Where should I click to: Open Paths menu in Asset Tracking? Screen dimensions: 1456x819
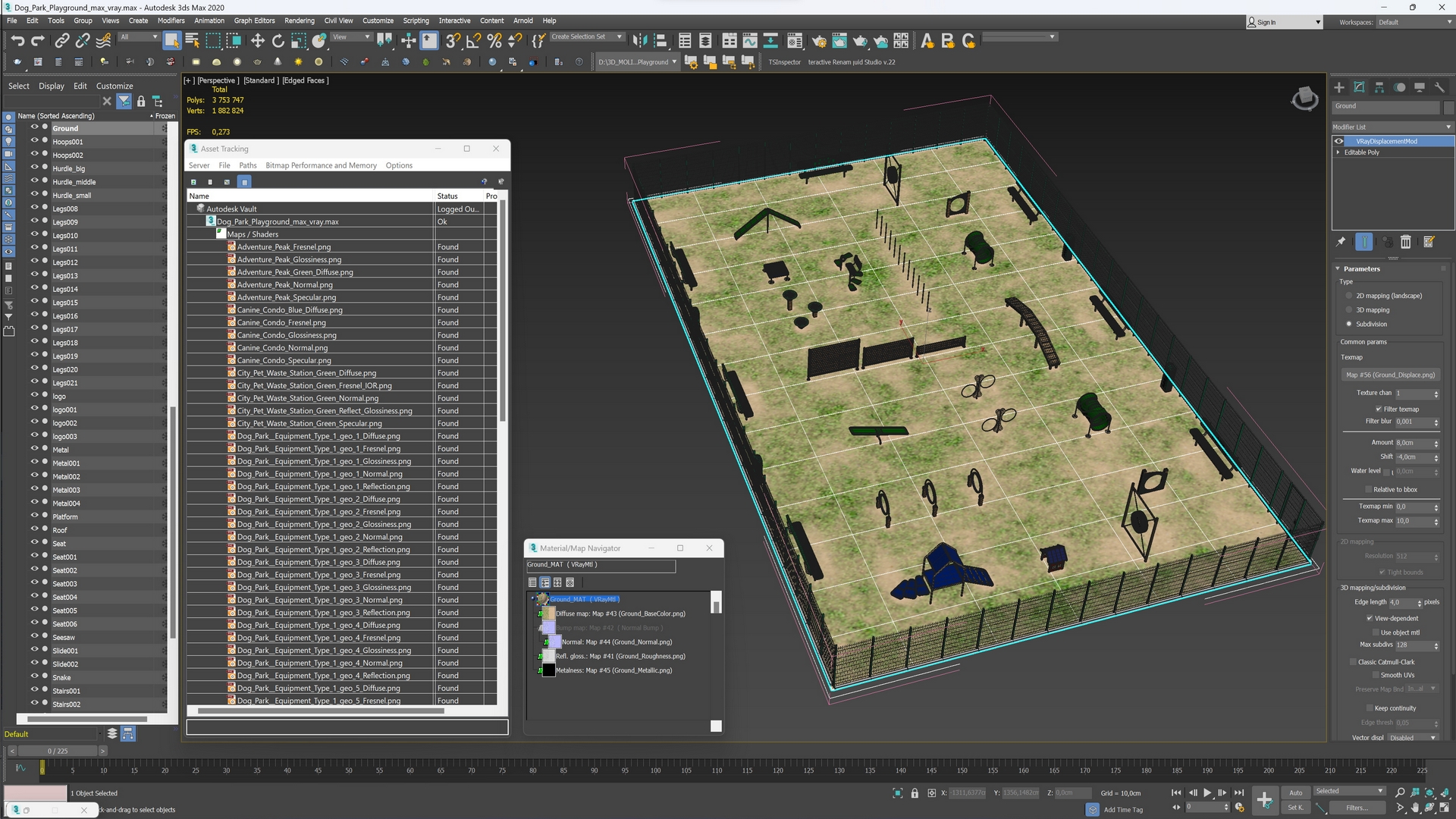click(x=247, y=165)
